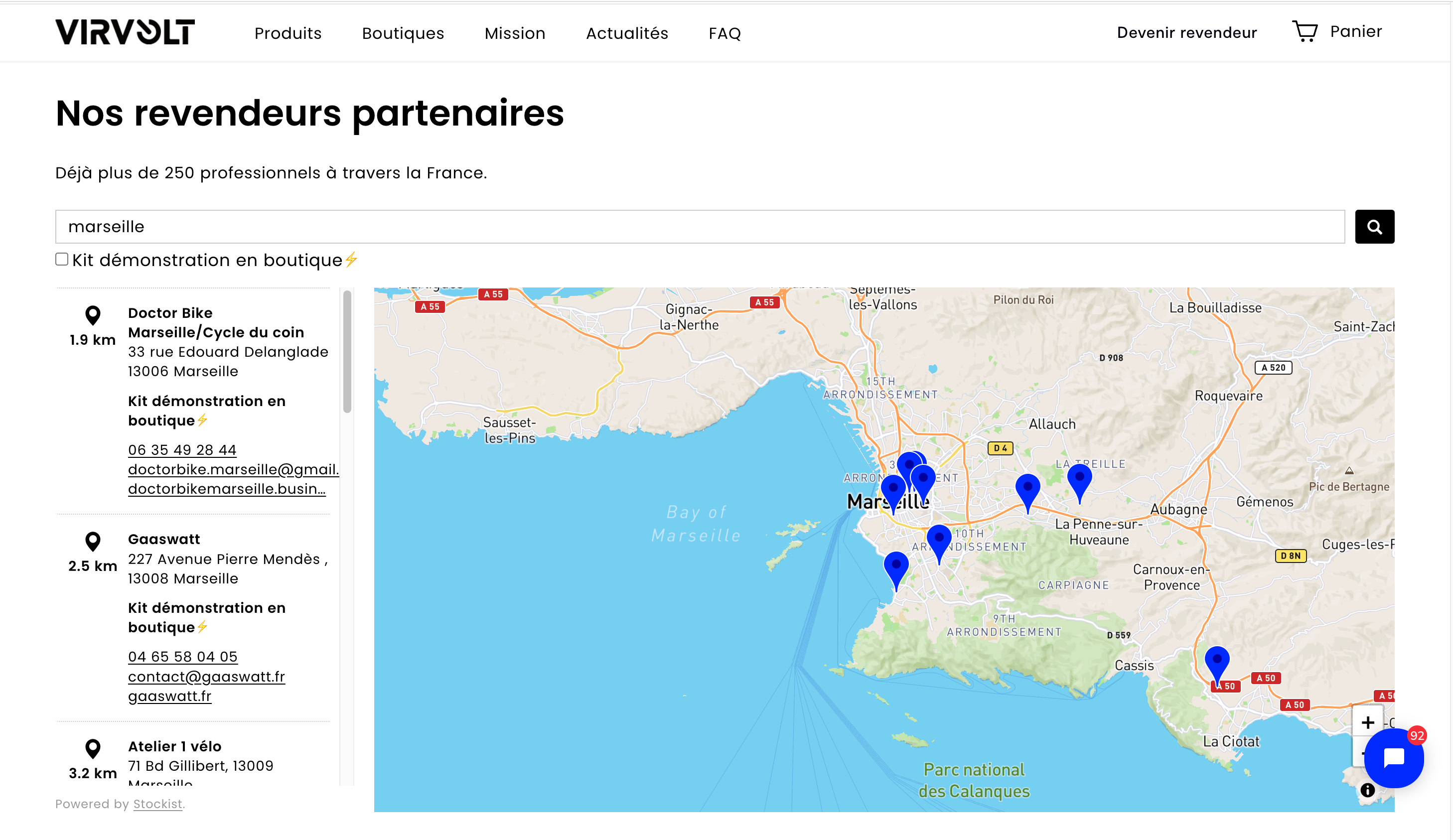
Task: Zoom in the map with plus button
Action: (1368, 722)
